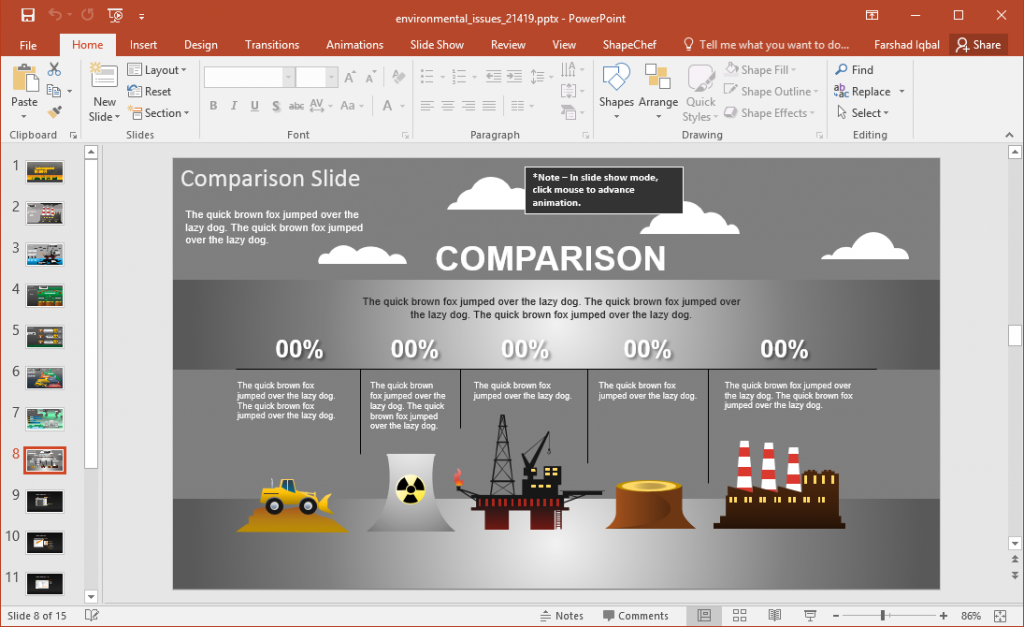Select slide 4 thumbnail
This screenshot has width=1024, height=627.
[x=44, y=295]
